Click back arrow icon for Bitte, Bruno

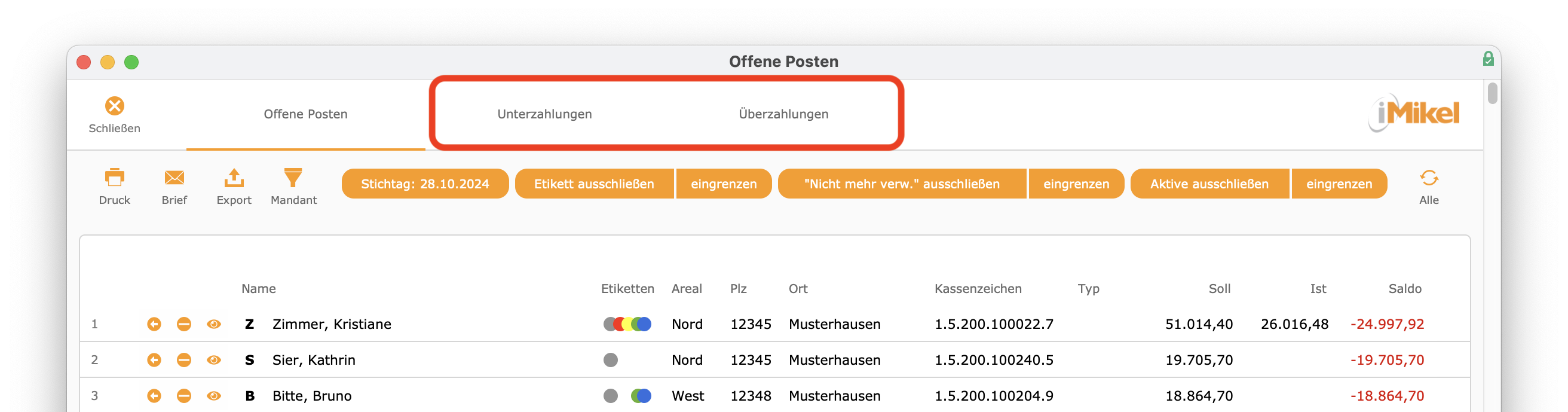pyautogui.click(x=154, y=396)
